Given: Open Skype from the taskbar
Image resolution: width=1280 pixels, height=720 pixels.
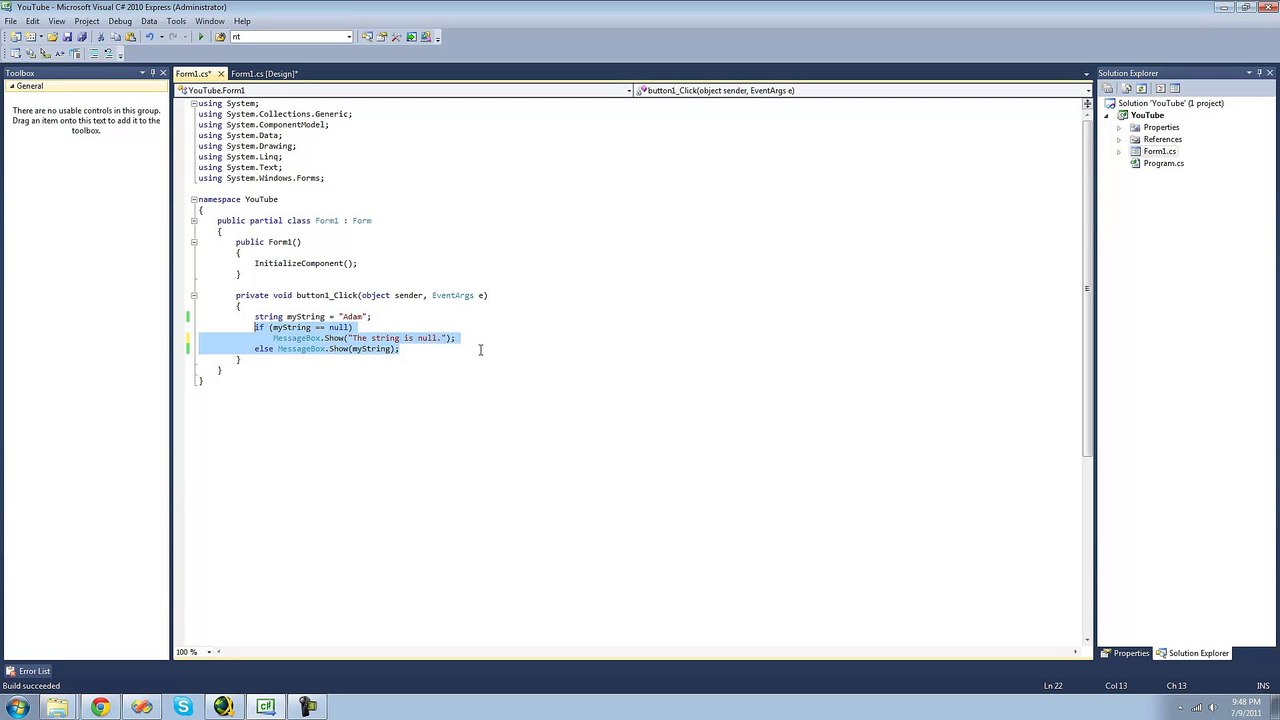Looking at the screenshot, I should pos(183,707).
